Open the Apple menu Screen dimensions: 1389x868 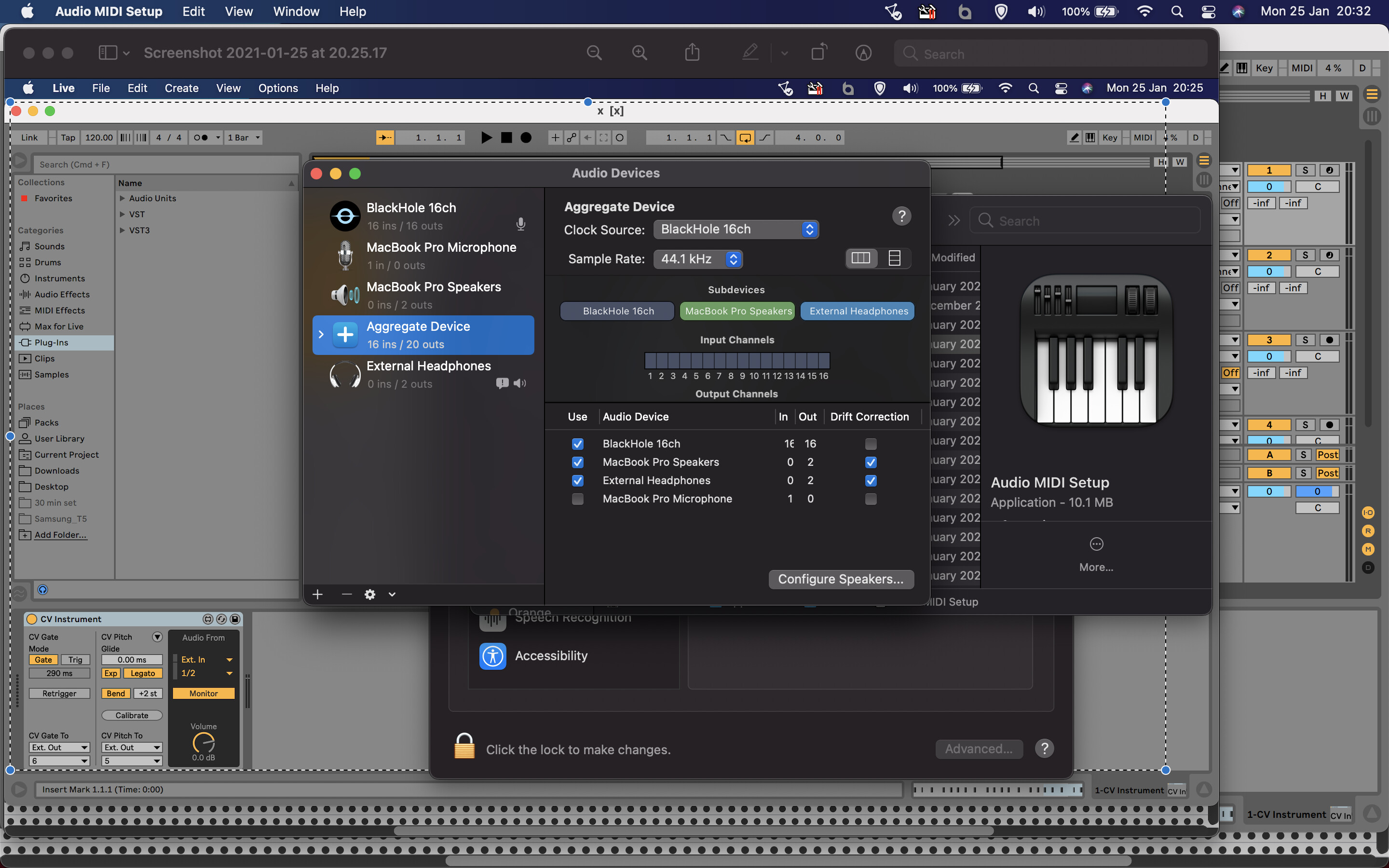pos(27,12)
